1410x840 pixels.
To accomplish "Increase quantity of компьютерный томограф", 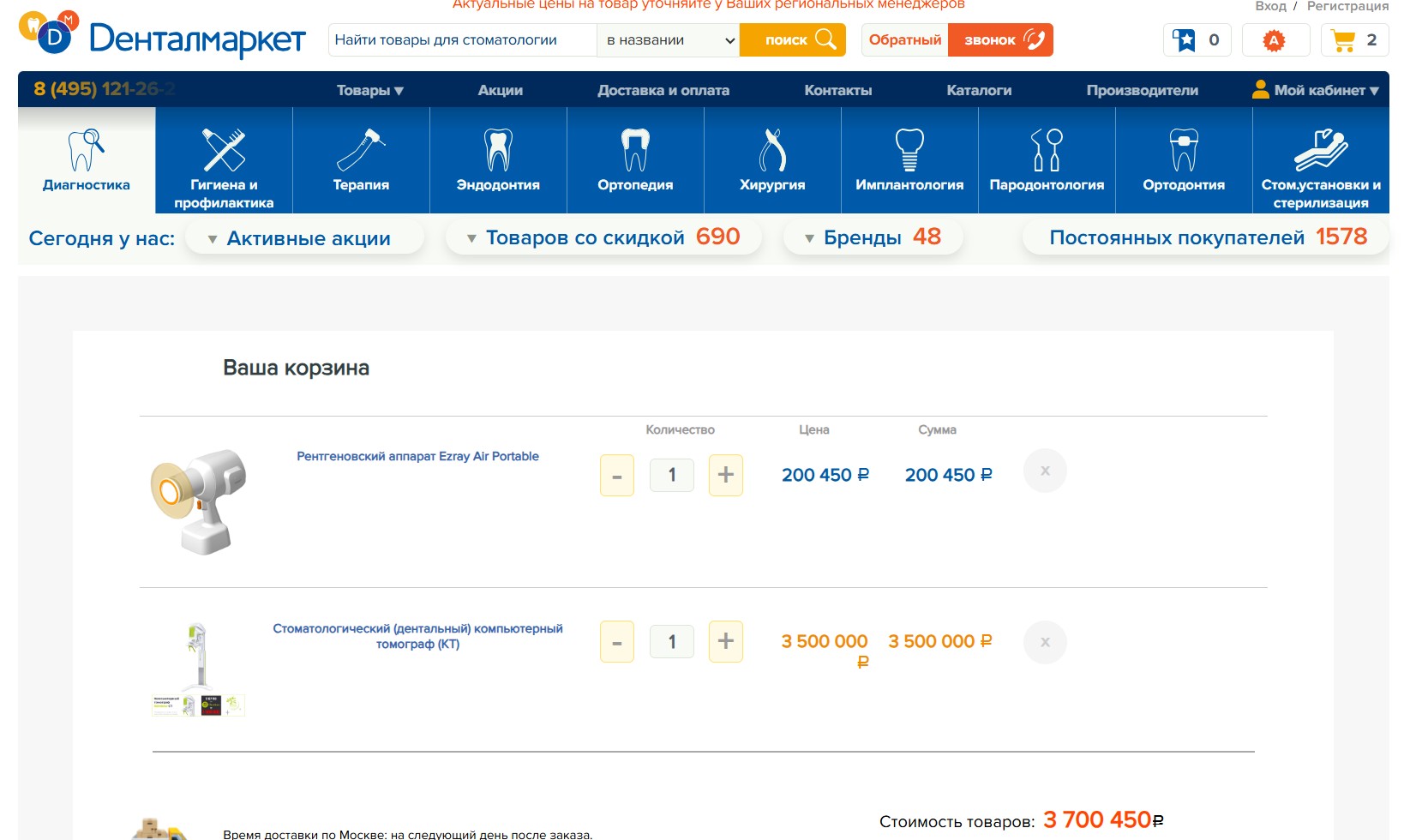I will [726, 641].
